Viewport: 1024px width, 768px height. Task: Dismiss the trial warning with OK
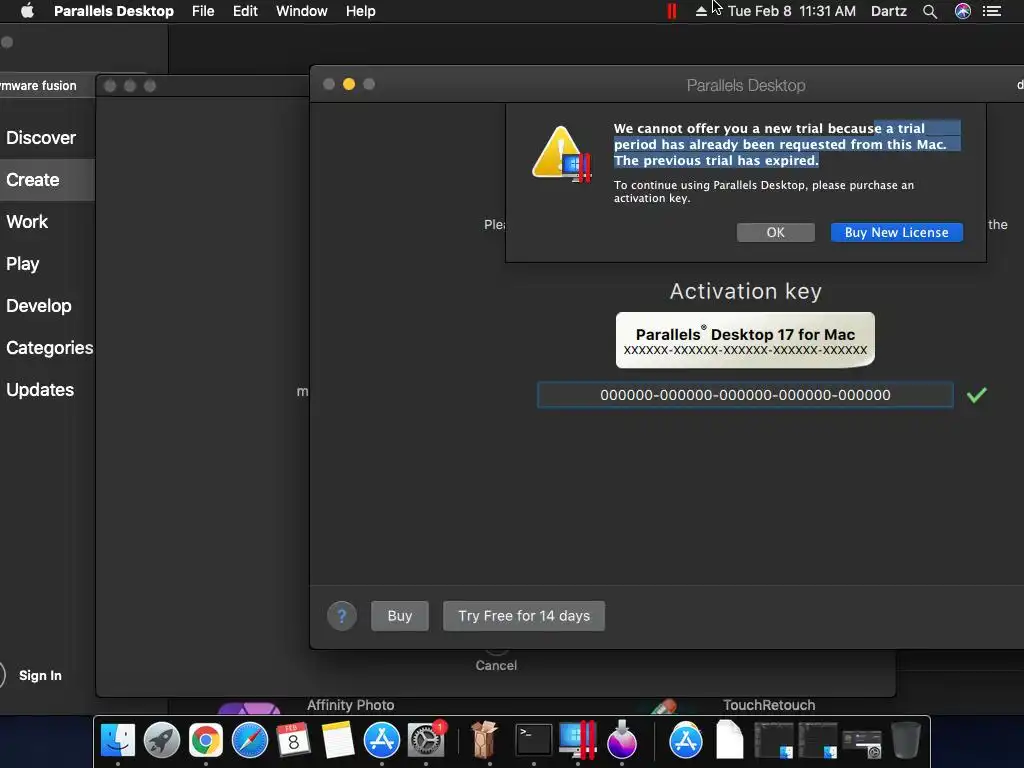[x=776, y=232]
